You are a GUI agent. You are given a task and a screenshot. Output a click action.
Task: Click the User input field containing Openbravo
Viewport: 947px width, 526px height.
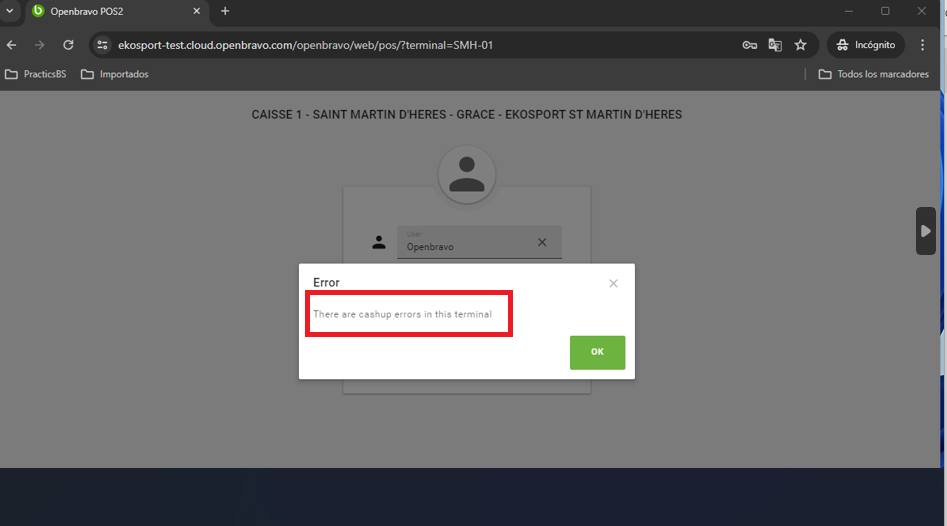click(479, 242)
